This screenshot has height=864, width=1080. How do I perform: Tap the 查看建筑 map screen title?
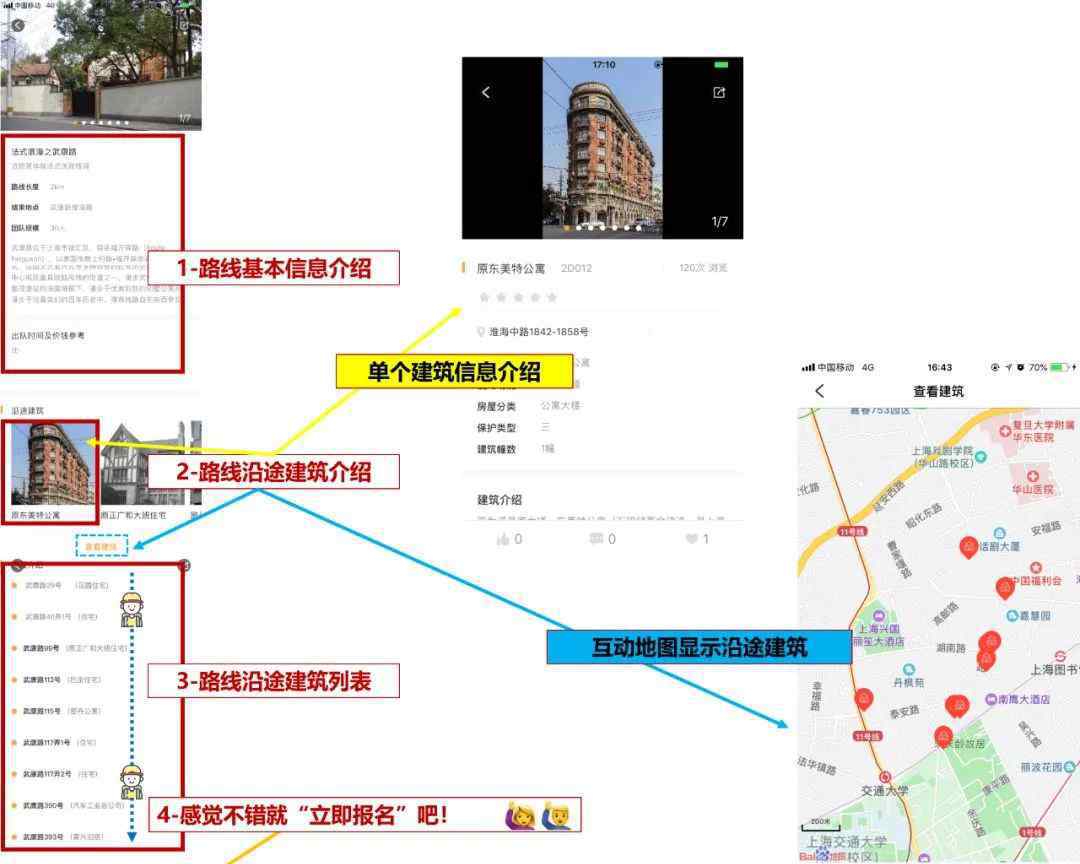click(938, 391)
